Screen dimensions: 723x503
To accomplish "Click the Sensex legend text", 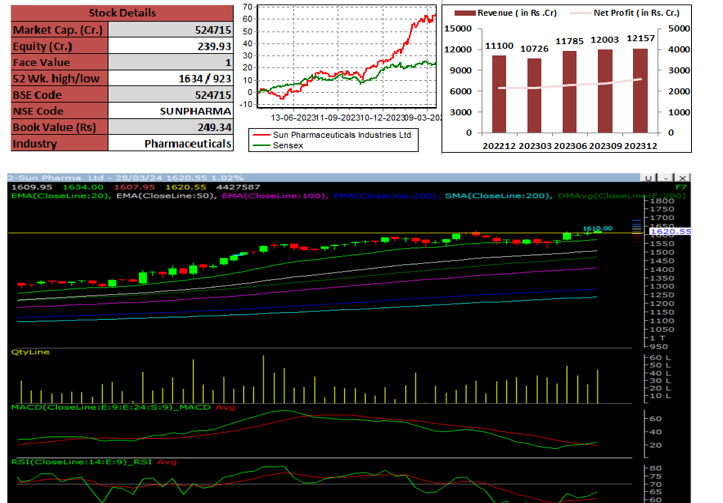I will point(288,145).
